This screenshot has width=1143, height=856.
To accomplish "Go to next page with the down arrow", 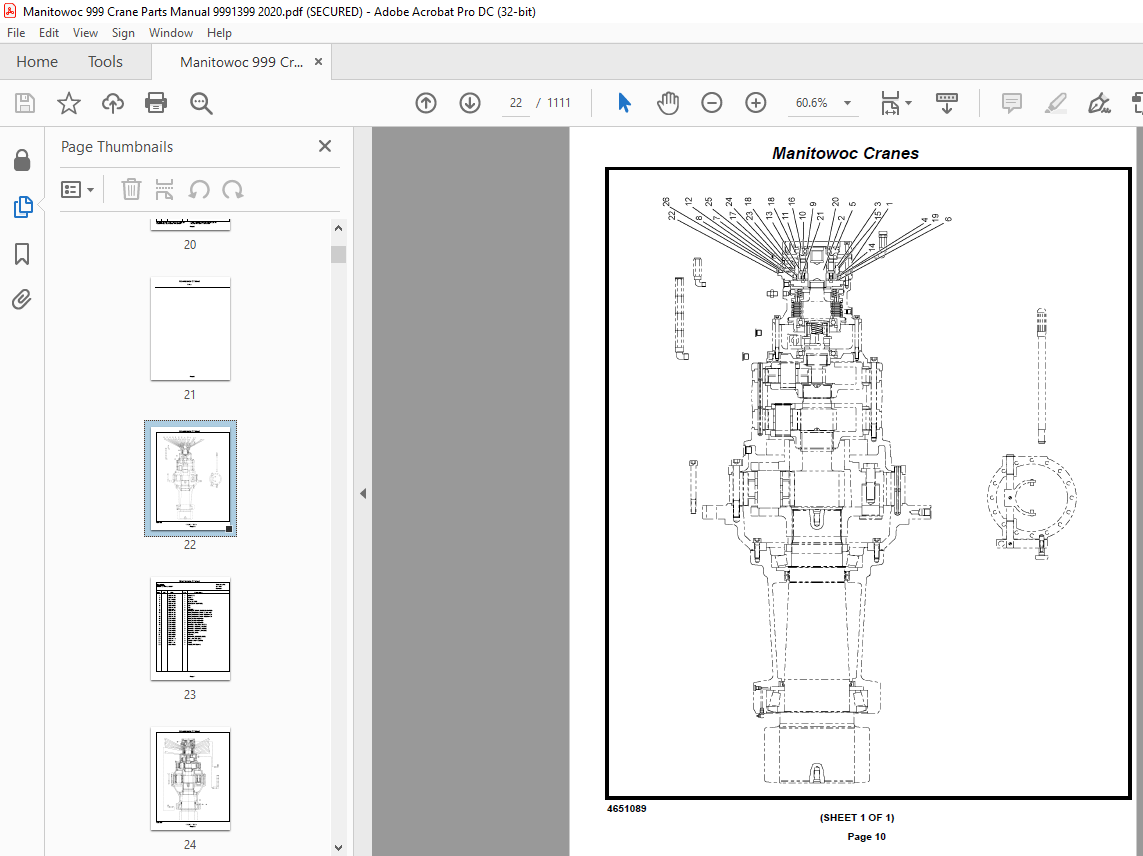I will click(x=469, y=103).
